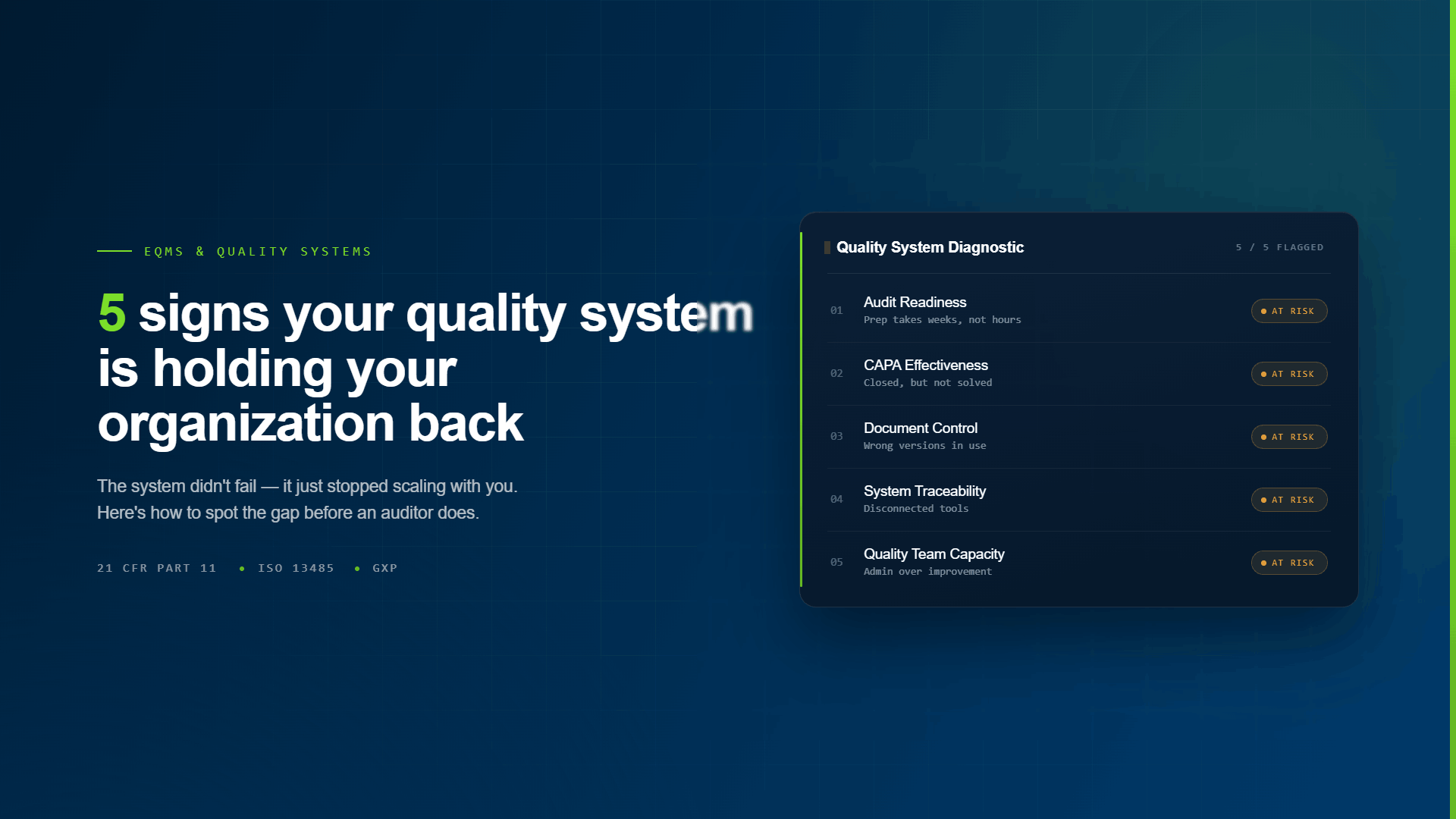
Task: Select the CAPA Effectiveness row title
Action: pyautogui.click(x=925, y=365)
